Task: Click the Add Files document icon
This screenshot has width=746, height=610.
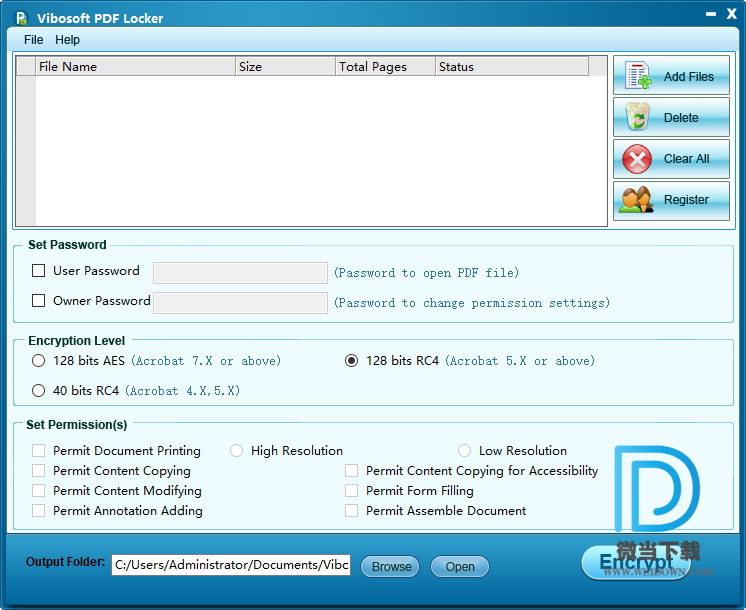Action: pos(638,75)
